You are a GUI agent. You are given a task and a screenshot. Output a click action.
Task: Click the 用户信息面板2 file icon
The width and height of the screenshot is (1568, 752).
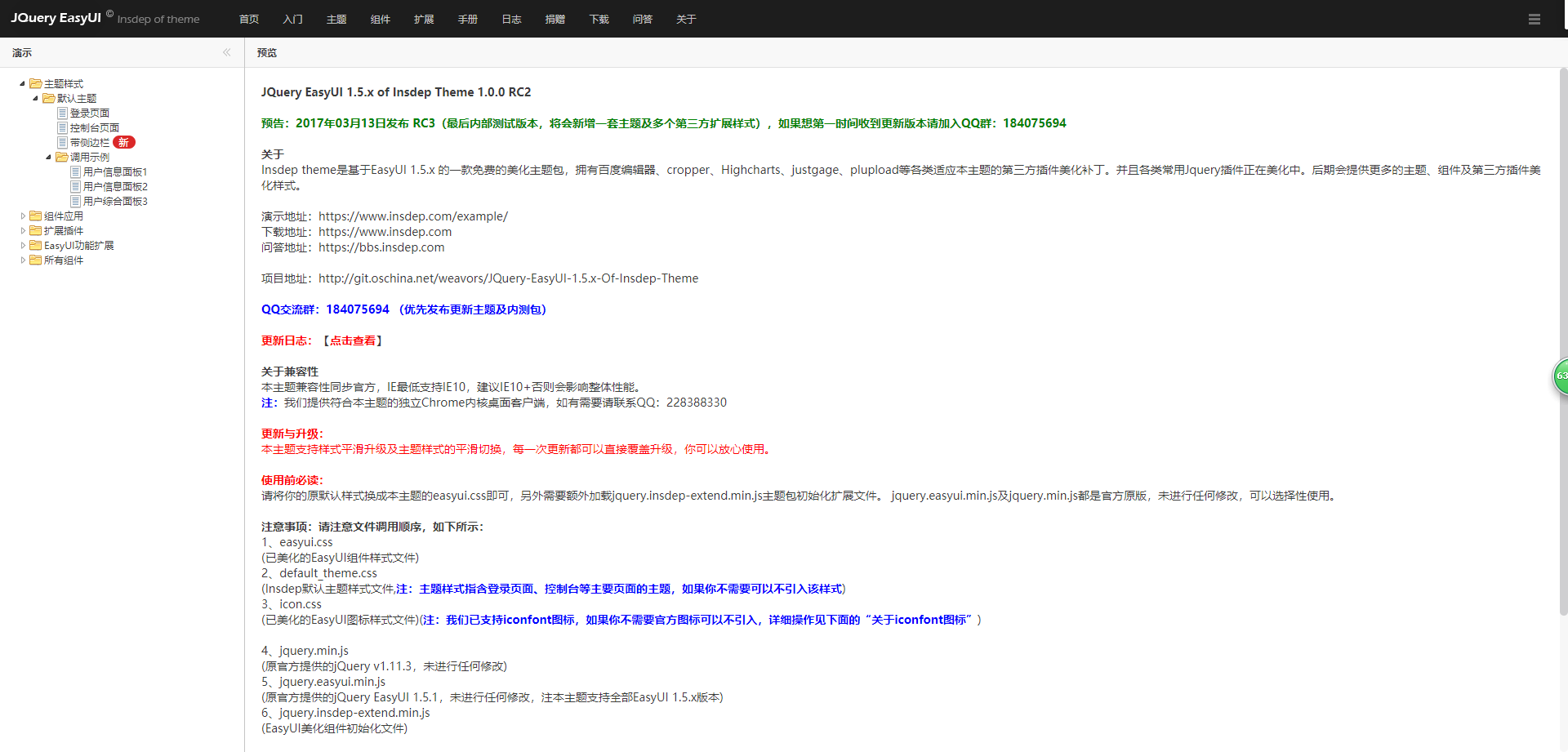point(75,186)
